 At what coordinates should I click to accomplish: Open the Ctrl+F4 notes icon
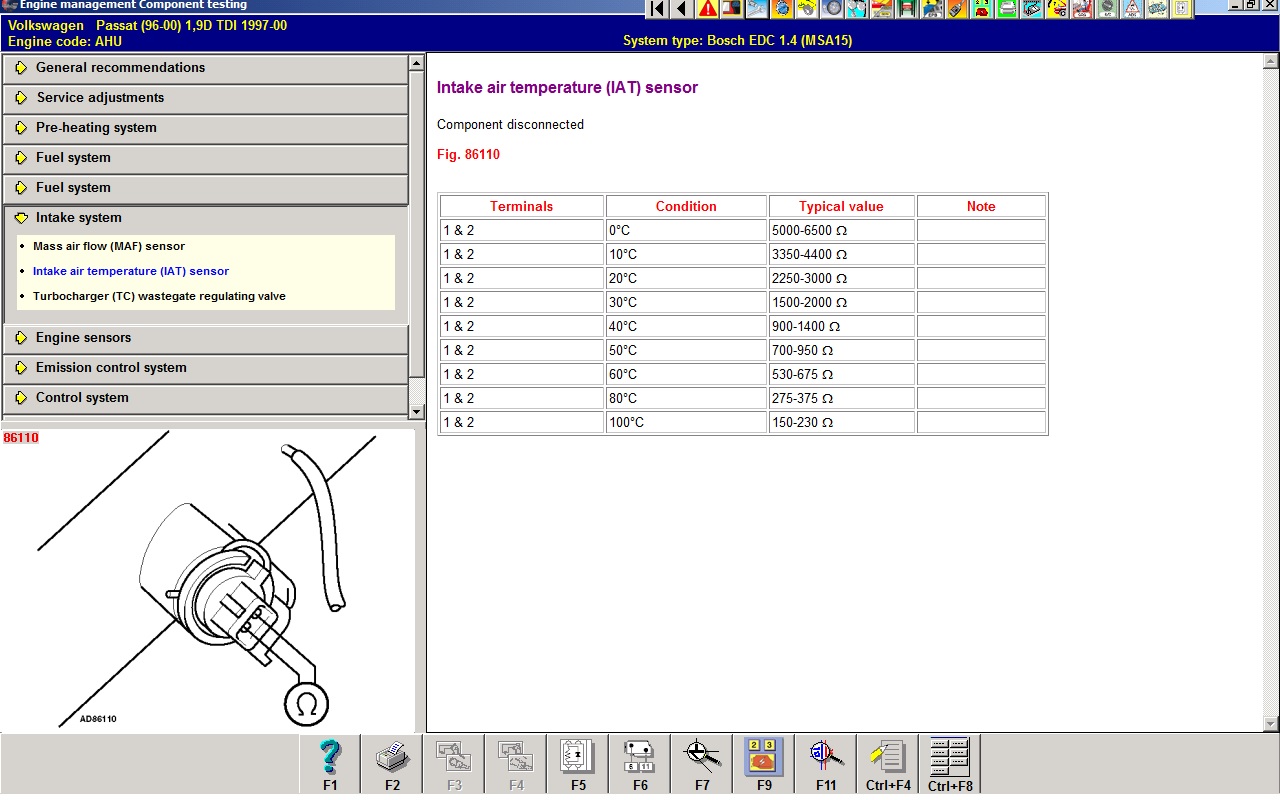click(x=888, y=764)
